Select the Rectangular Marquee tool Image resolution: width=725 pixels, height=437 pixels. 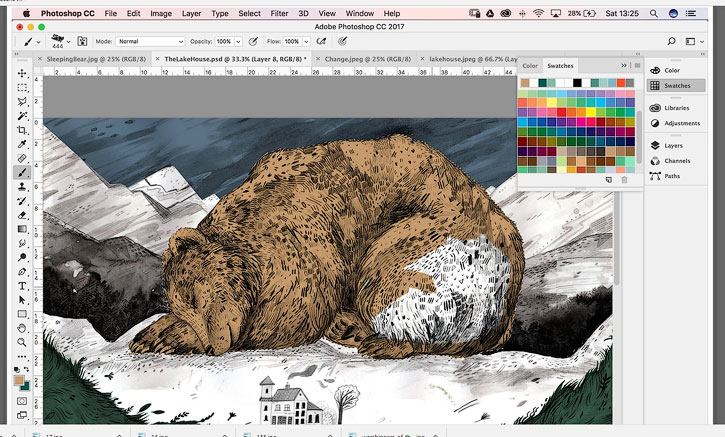(x=22, y=87)
